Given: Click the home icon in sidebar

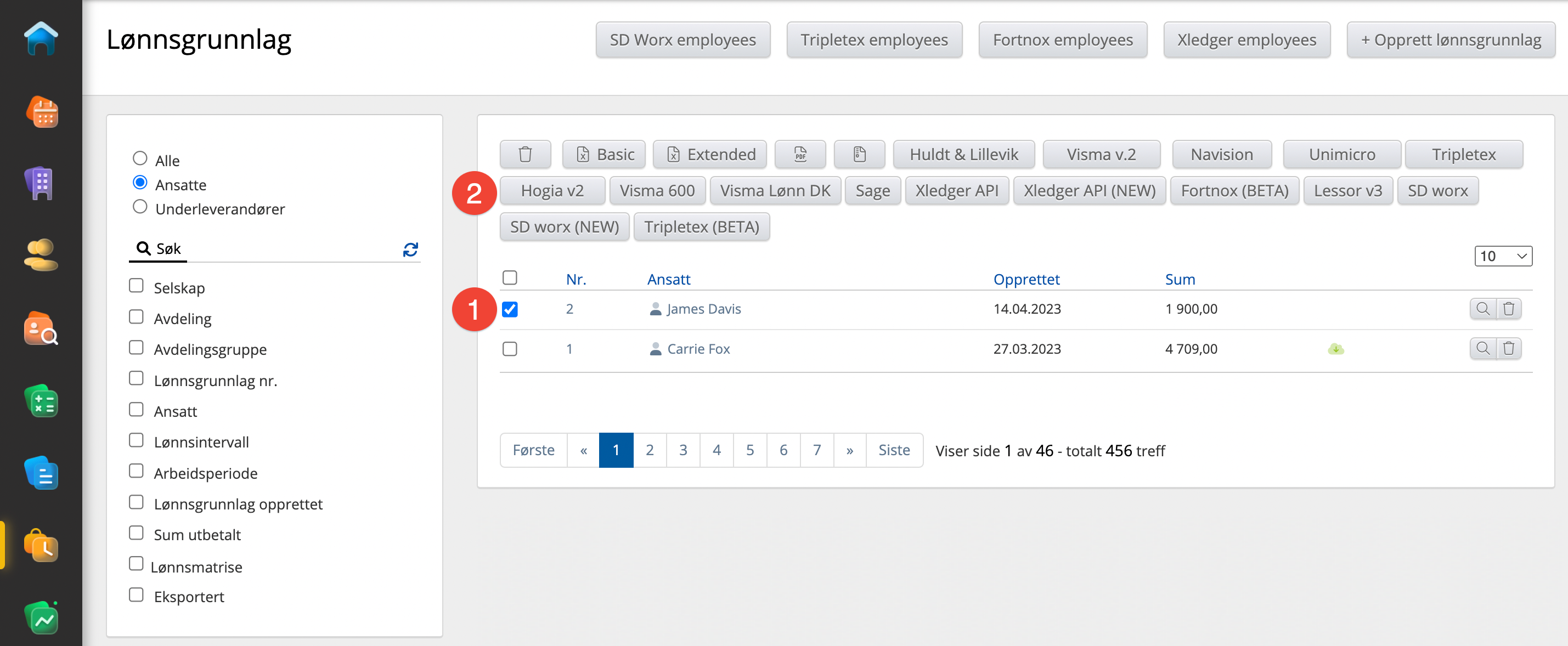Looking at the screenshot, I should pyautogui.click(x=41, y=39).
